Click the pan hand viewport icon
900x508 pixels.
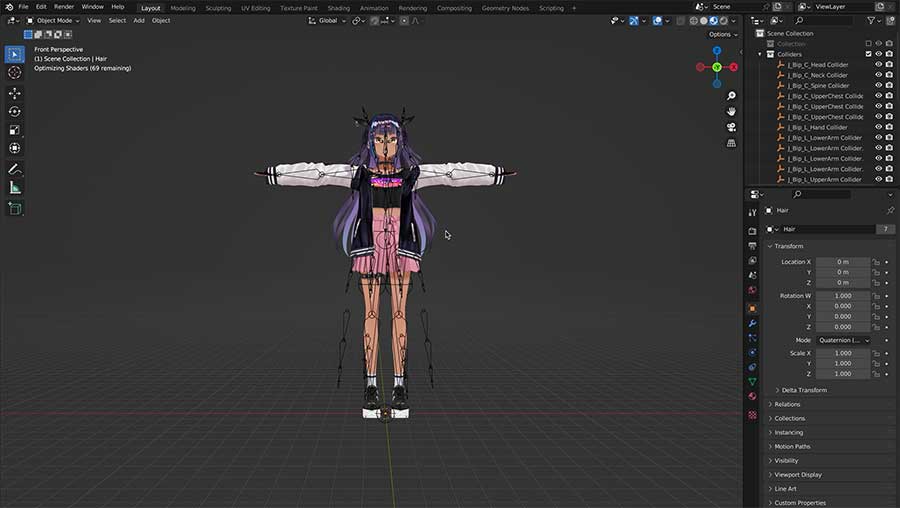731,111
